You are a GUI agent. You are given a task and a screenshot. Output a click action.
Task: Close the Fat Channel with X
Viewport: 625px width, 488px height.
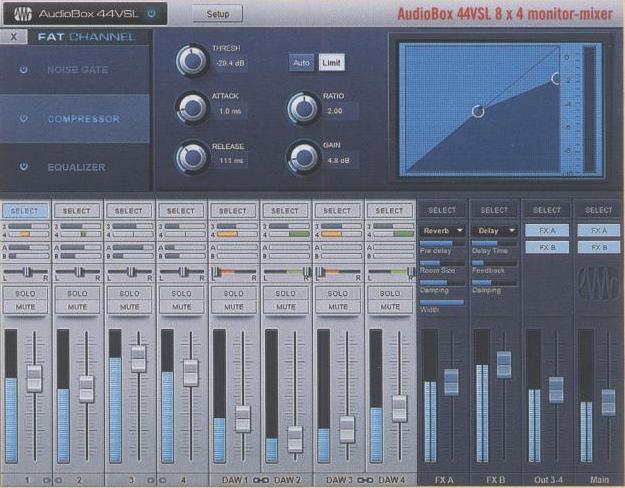click(14, 37)
